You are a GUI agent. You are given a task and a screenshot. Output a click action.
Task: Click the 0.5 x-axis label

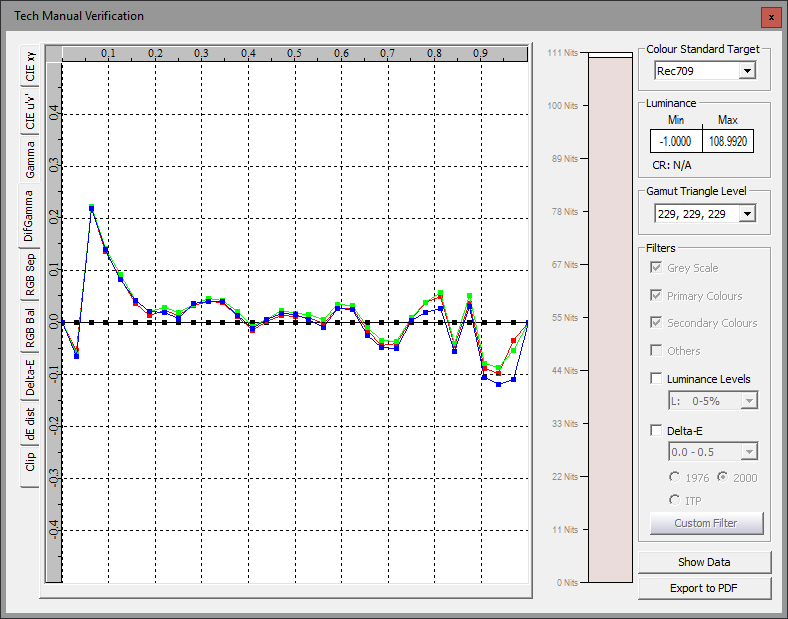294,53
